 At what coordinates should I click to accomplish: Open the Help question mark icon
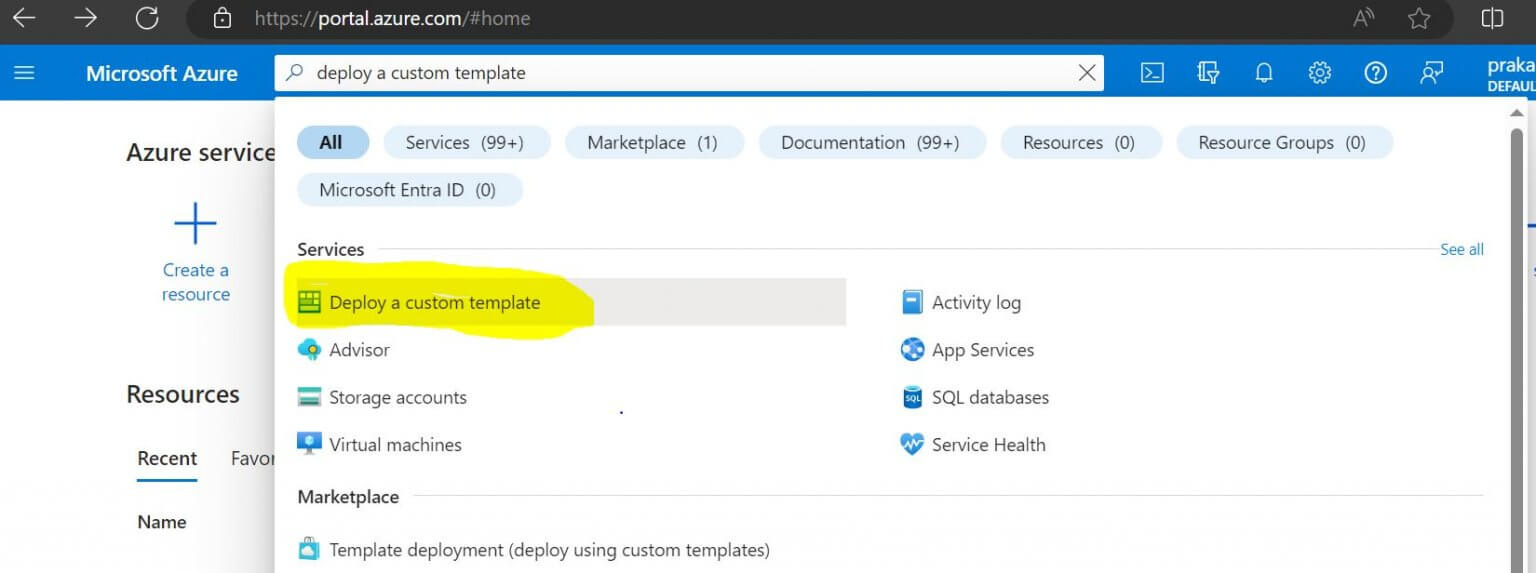1376,73
